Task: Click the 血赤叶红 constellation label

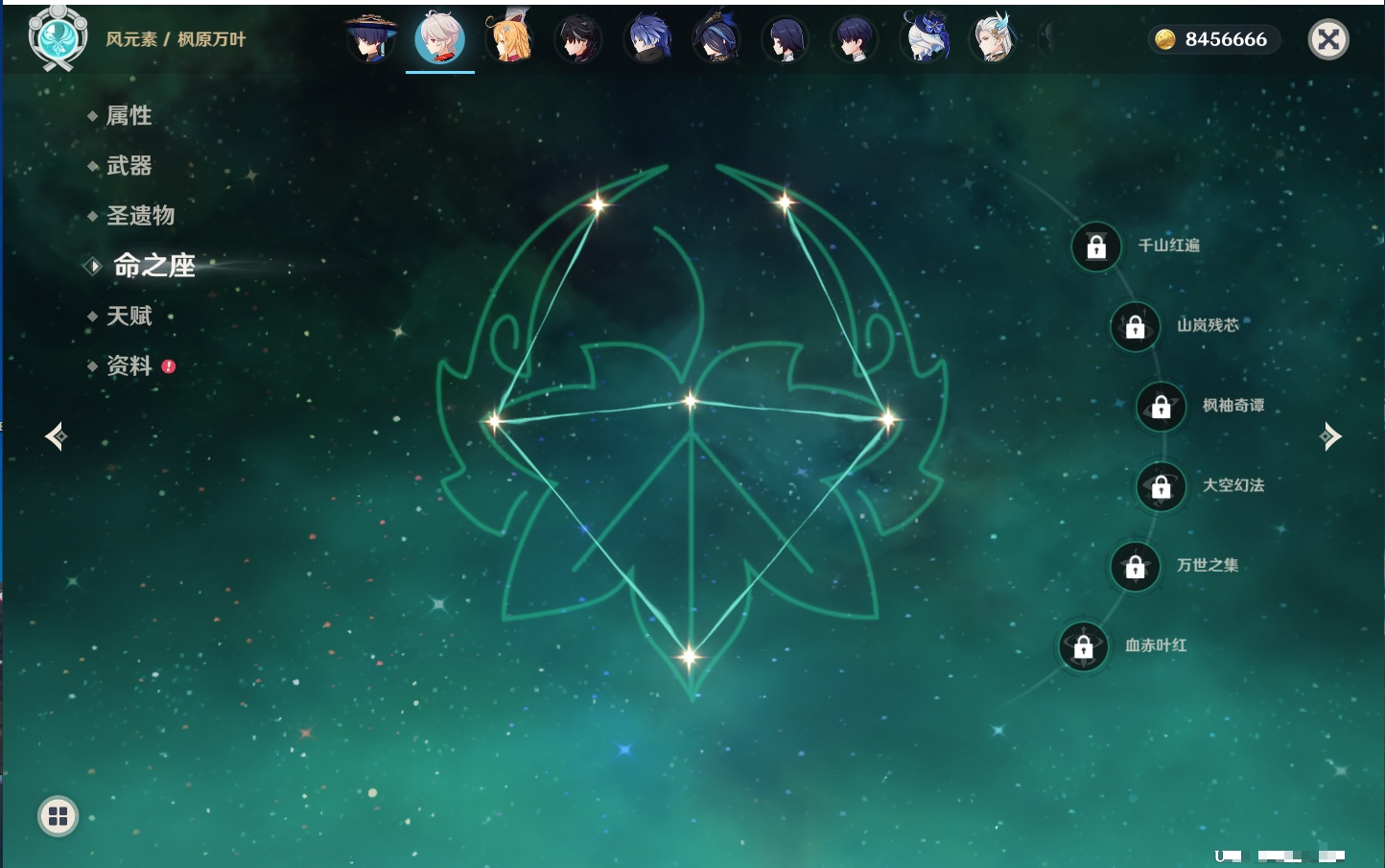Action: click(x=1156, y=645)
